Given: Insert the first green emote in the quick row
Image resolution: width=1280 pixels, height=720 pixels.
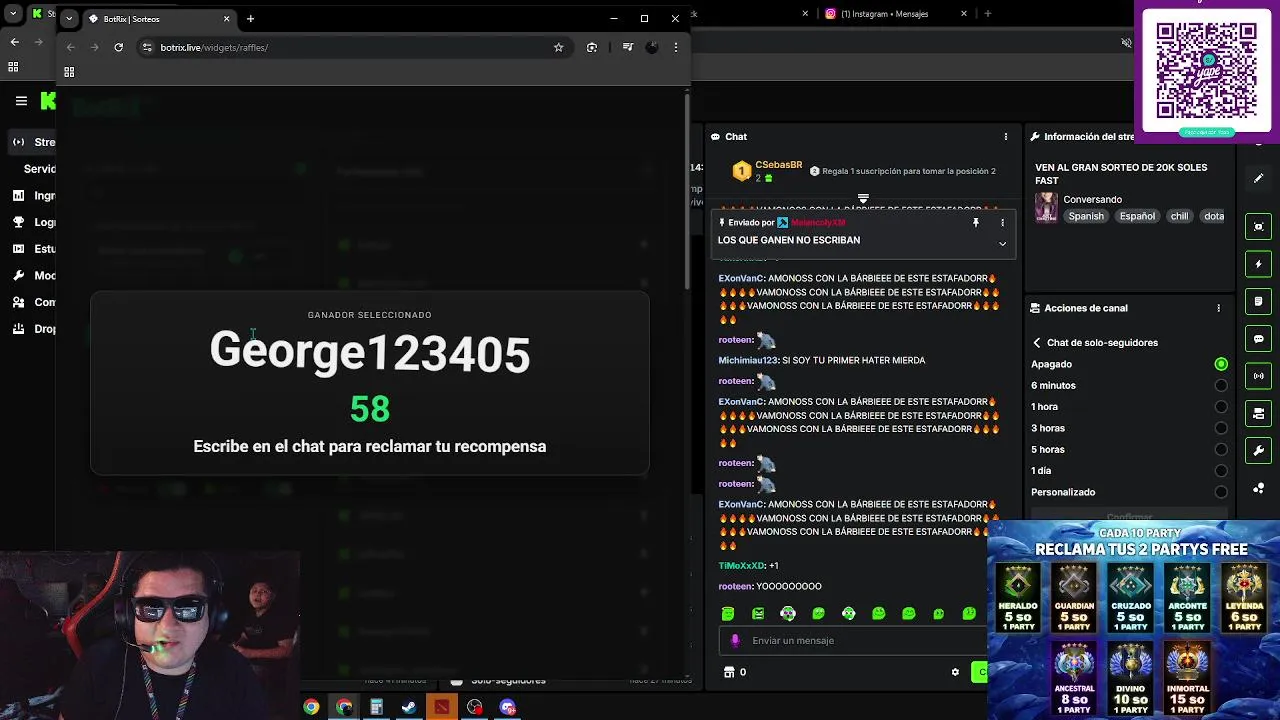Looking at the screenshot, I should [x=728, y=613].
